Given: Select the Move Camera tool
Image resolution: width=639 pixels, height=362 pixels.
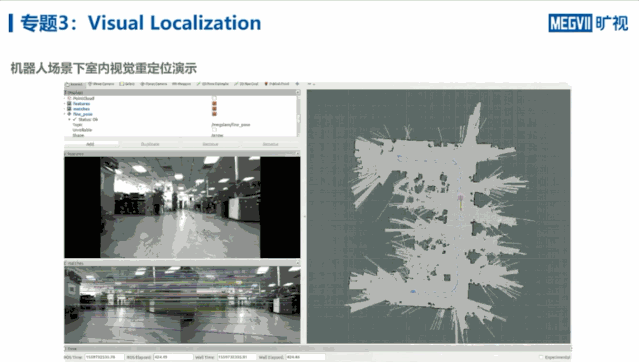Looking at the screenshot, I should click(x=101, y=84).
